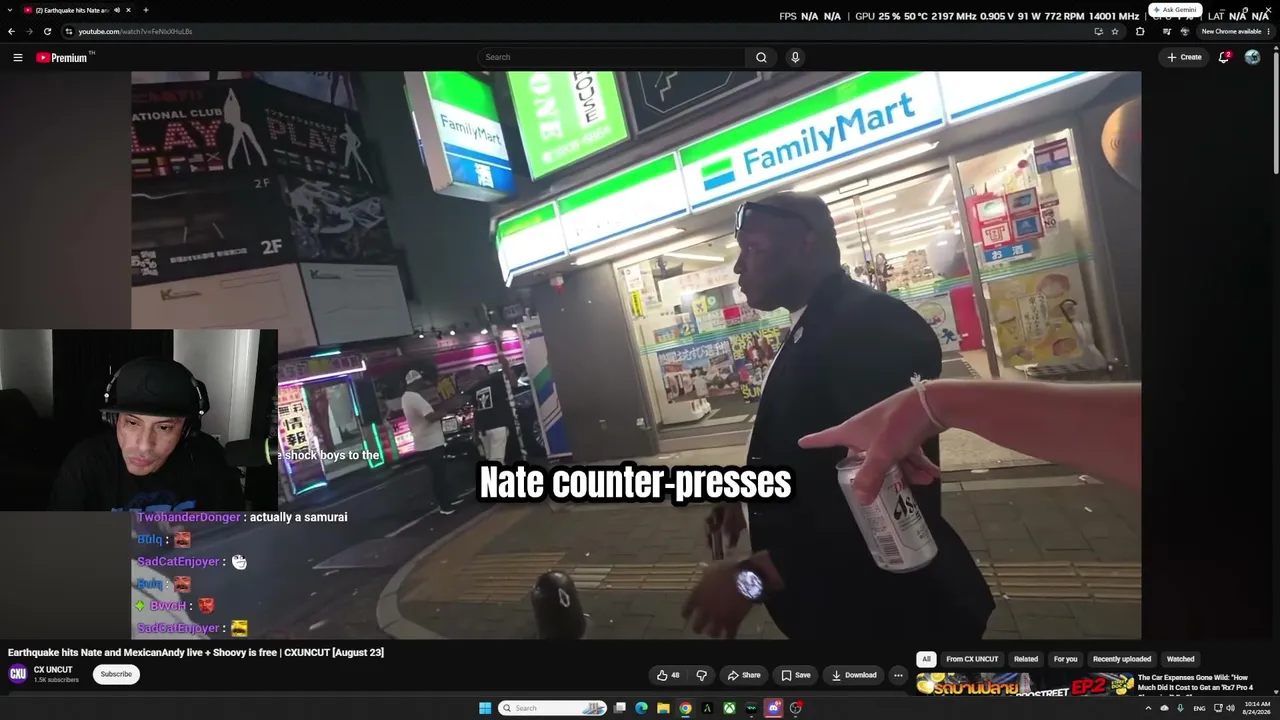Viewport: 1280px width, 720px height.
Task: Open Chrome extensions puzzle icon
Action: click(1140, 31)
